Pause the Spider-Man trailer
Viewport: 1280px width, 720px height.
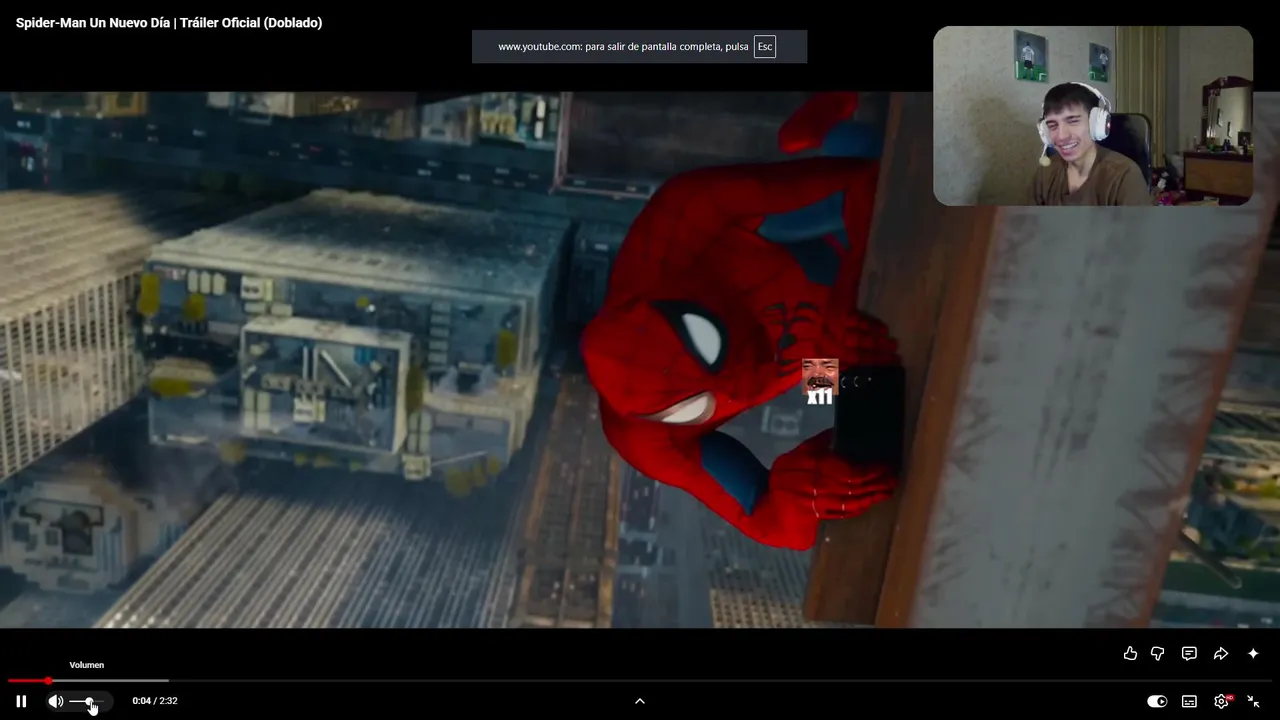pos(21,701)
